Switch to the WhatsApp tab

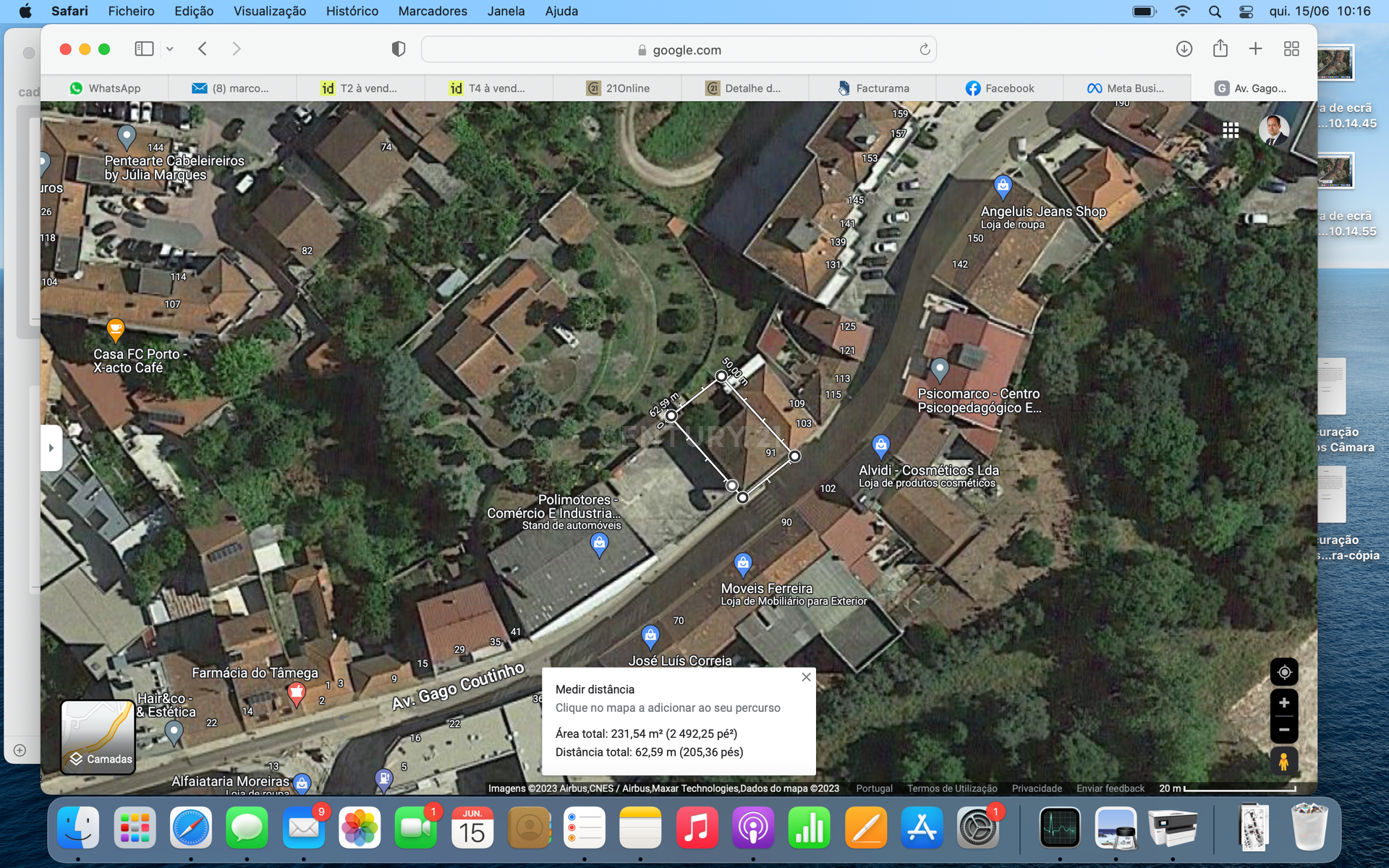pyautogui.click(x=105, y=88)
